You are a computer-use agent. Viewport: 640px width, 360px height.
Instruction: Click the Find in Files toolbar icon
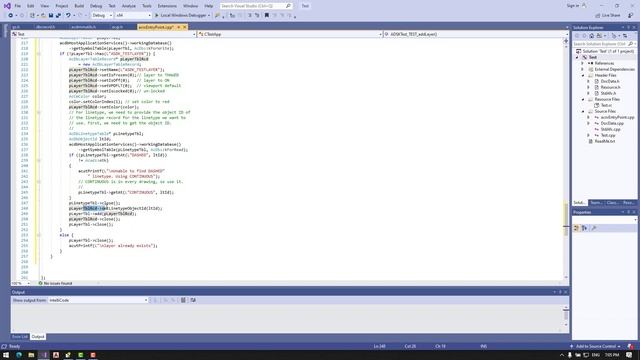pos(217,16)
